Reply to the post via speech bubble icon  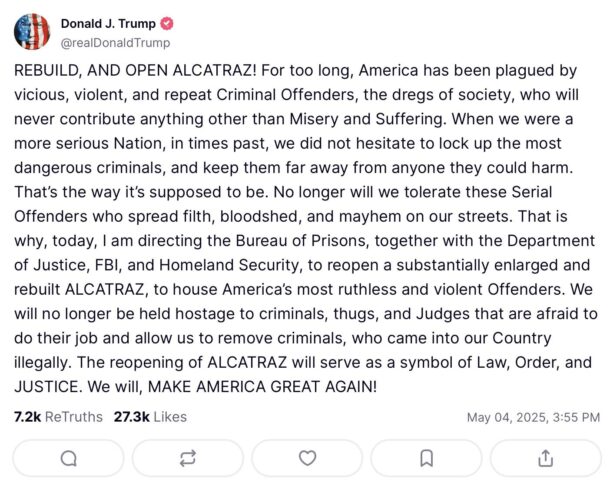click(68, 458)
